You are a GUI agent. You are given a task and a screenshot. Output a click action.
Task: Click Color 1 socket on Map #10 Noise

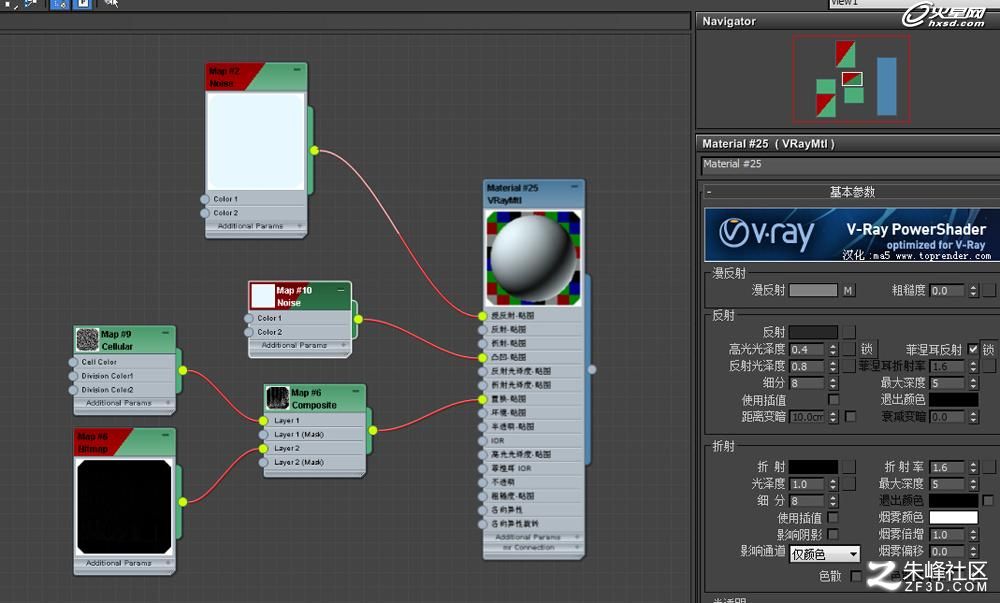point(249,318)
